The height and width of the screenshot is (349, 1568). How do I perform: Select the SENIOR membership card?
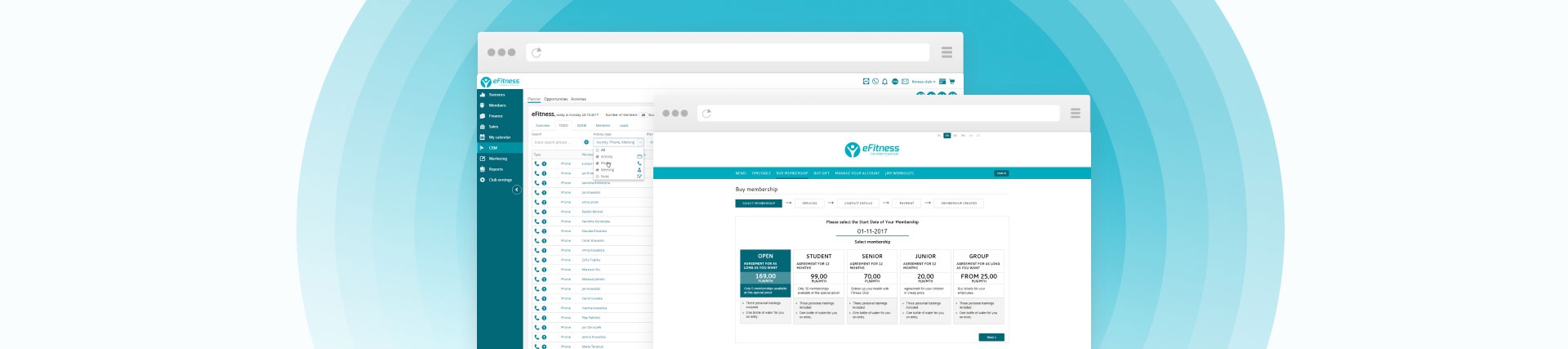tap(872, 286)
